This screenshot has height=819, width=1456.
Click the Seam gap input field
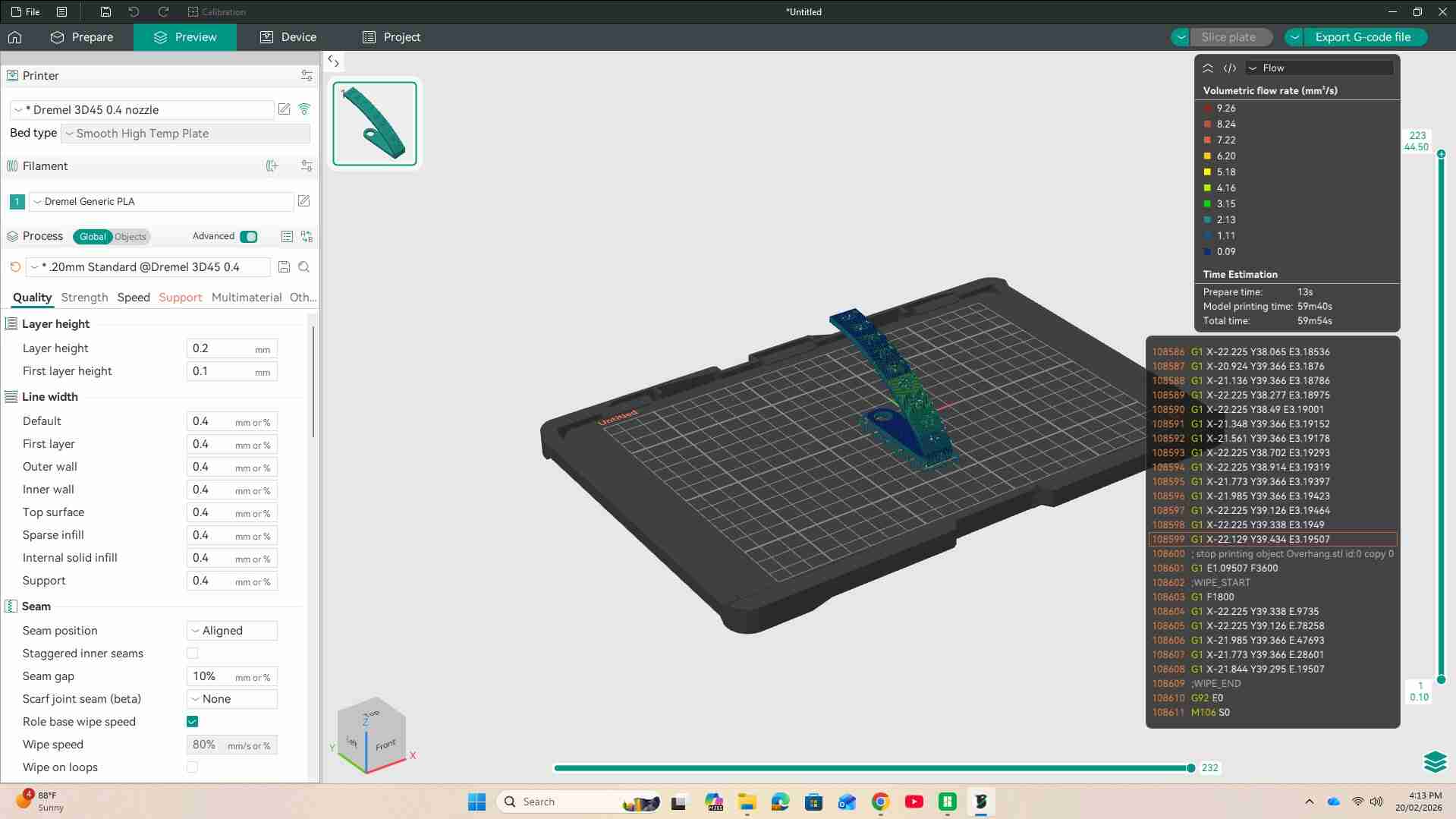pyautogui.click(x=232, y=676)
